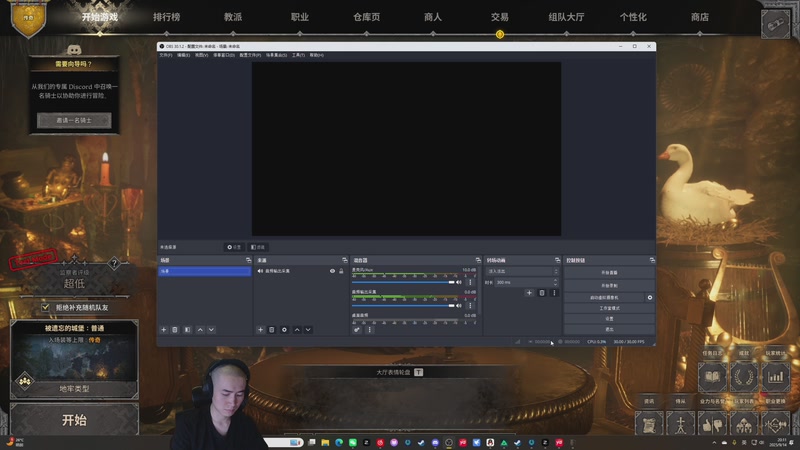Viewport: 800px width, 450px height.
Task: Move source down with arrow
Action: (308, 330)
